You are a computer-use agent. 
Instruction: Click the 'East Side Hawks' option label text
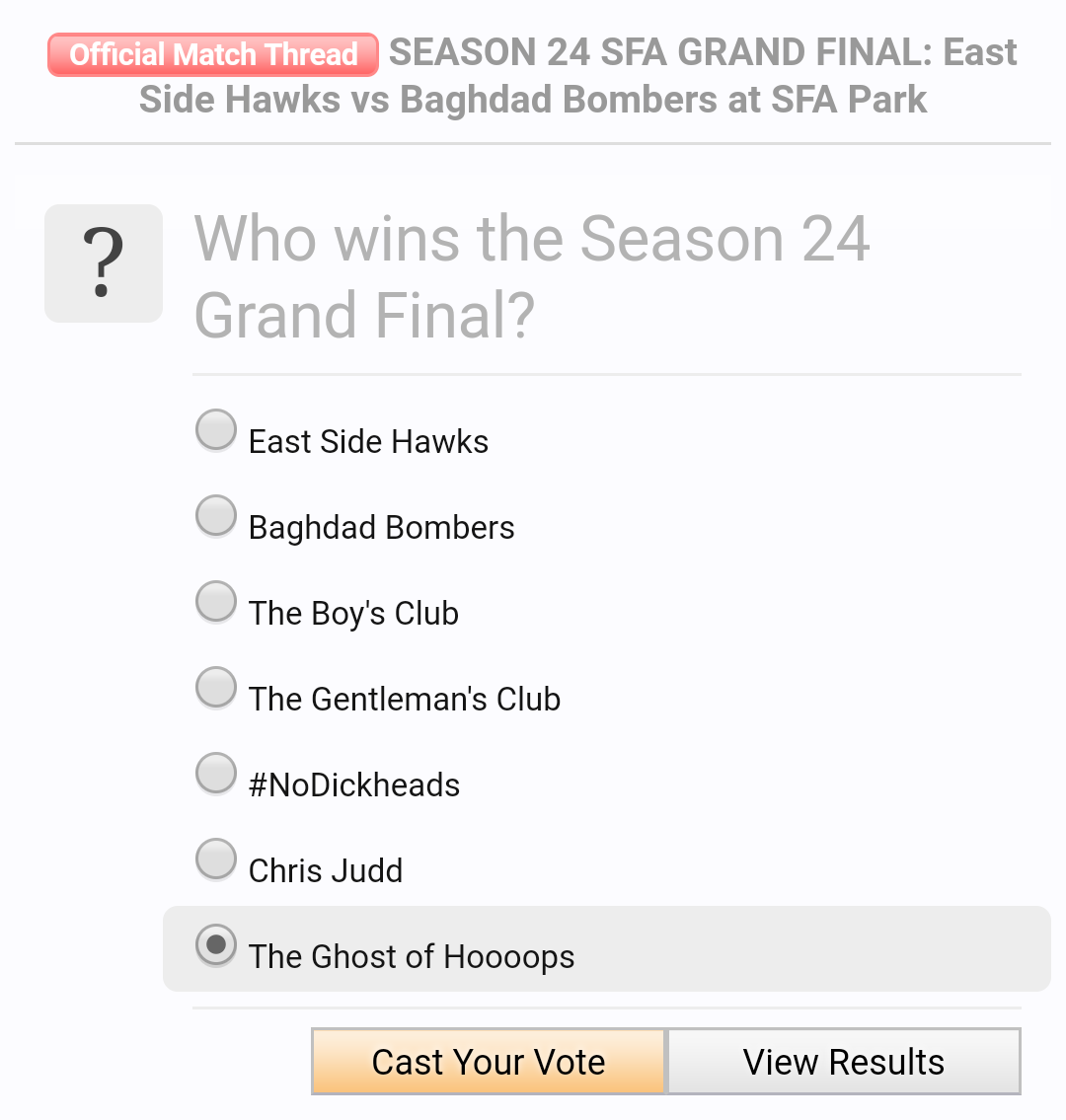(x=368, y=442)
